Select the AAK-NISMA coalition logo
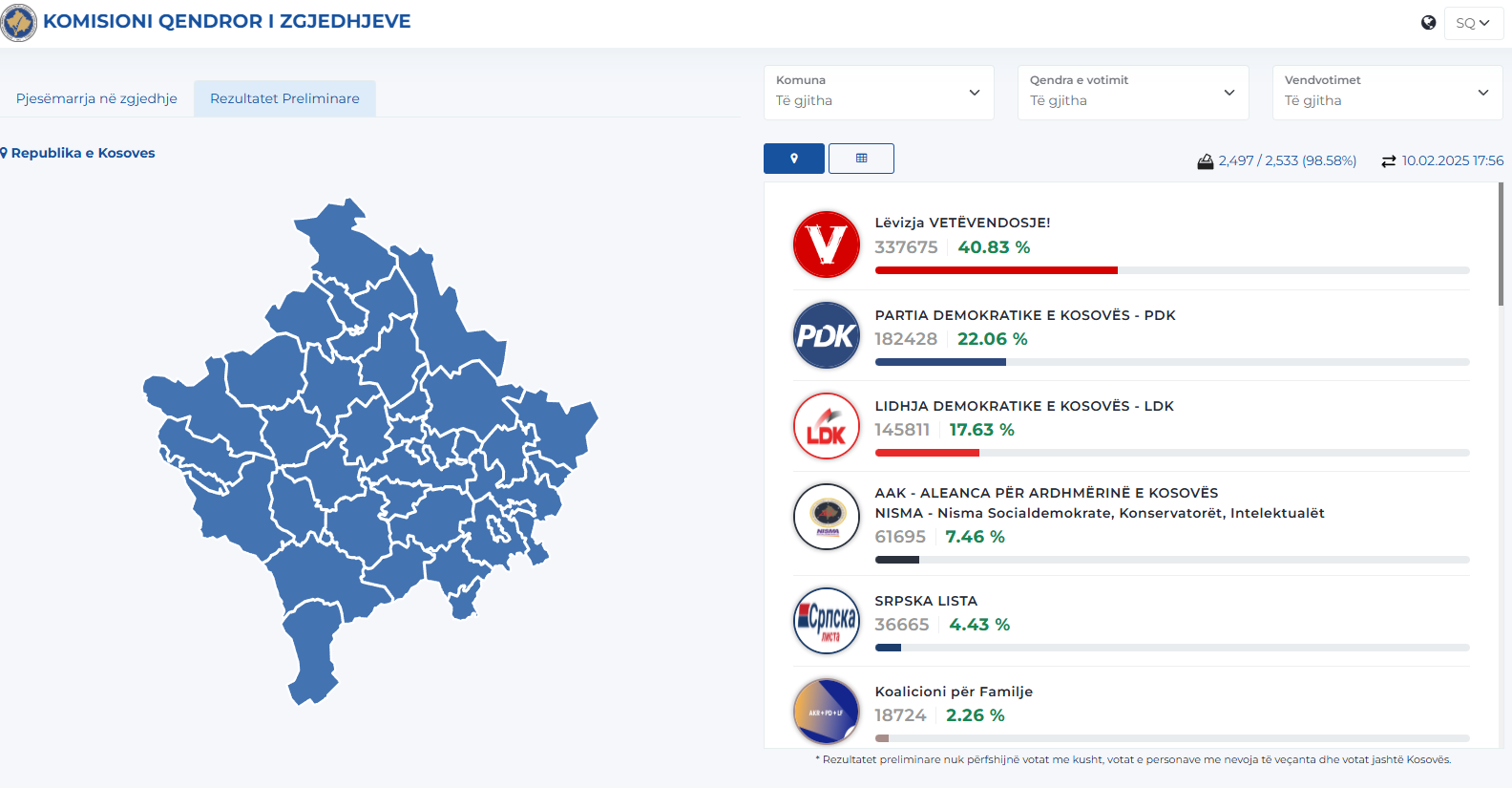 [x=827, y=517]
